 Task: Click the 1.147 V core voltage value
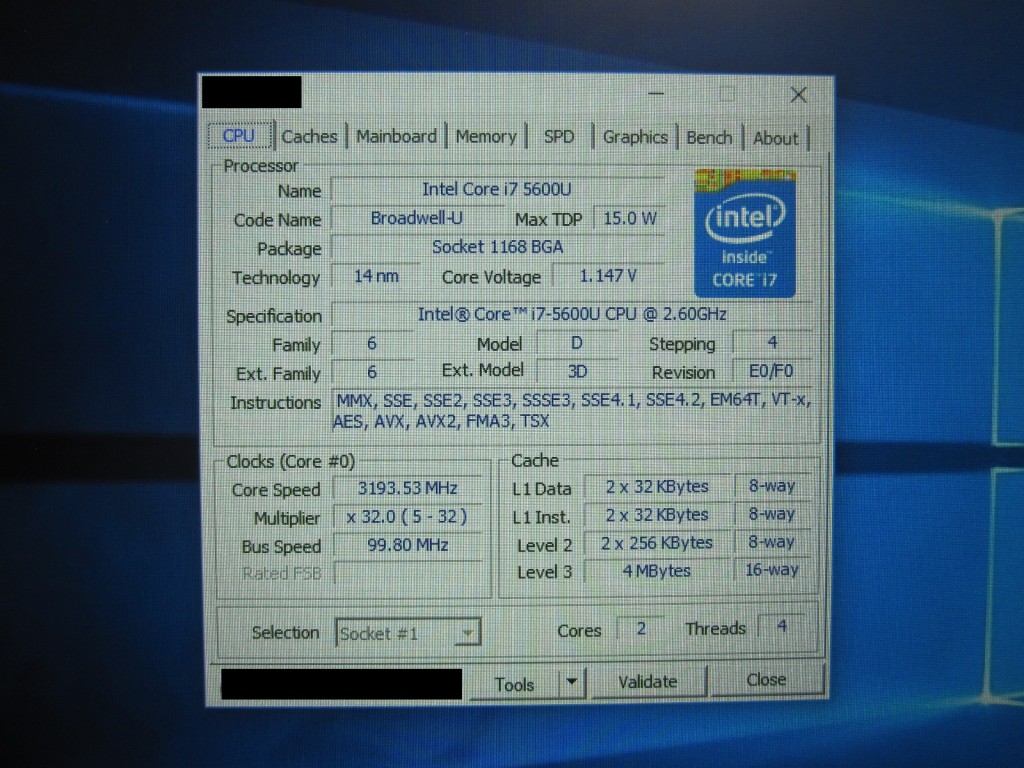pyautogui.click(x=608, y=276)
